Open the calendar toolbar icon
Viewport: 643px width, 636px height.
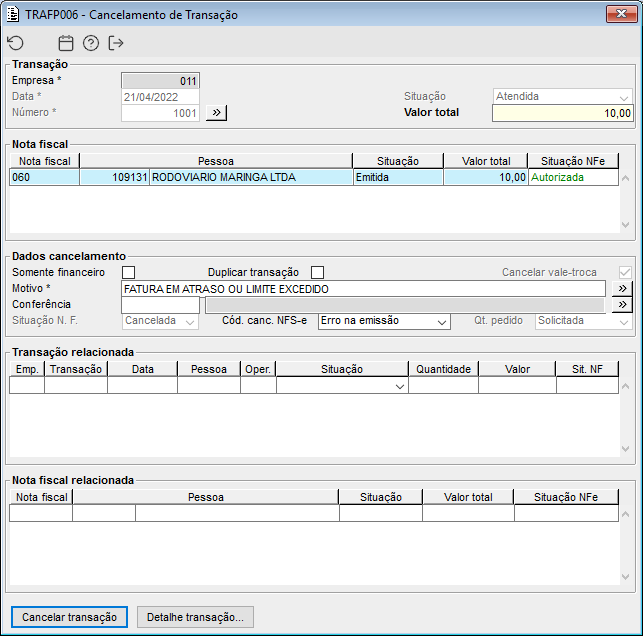point(66,43)
